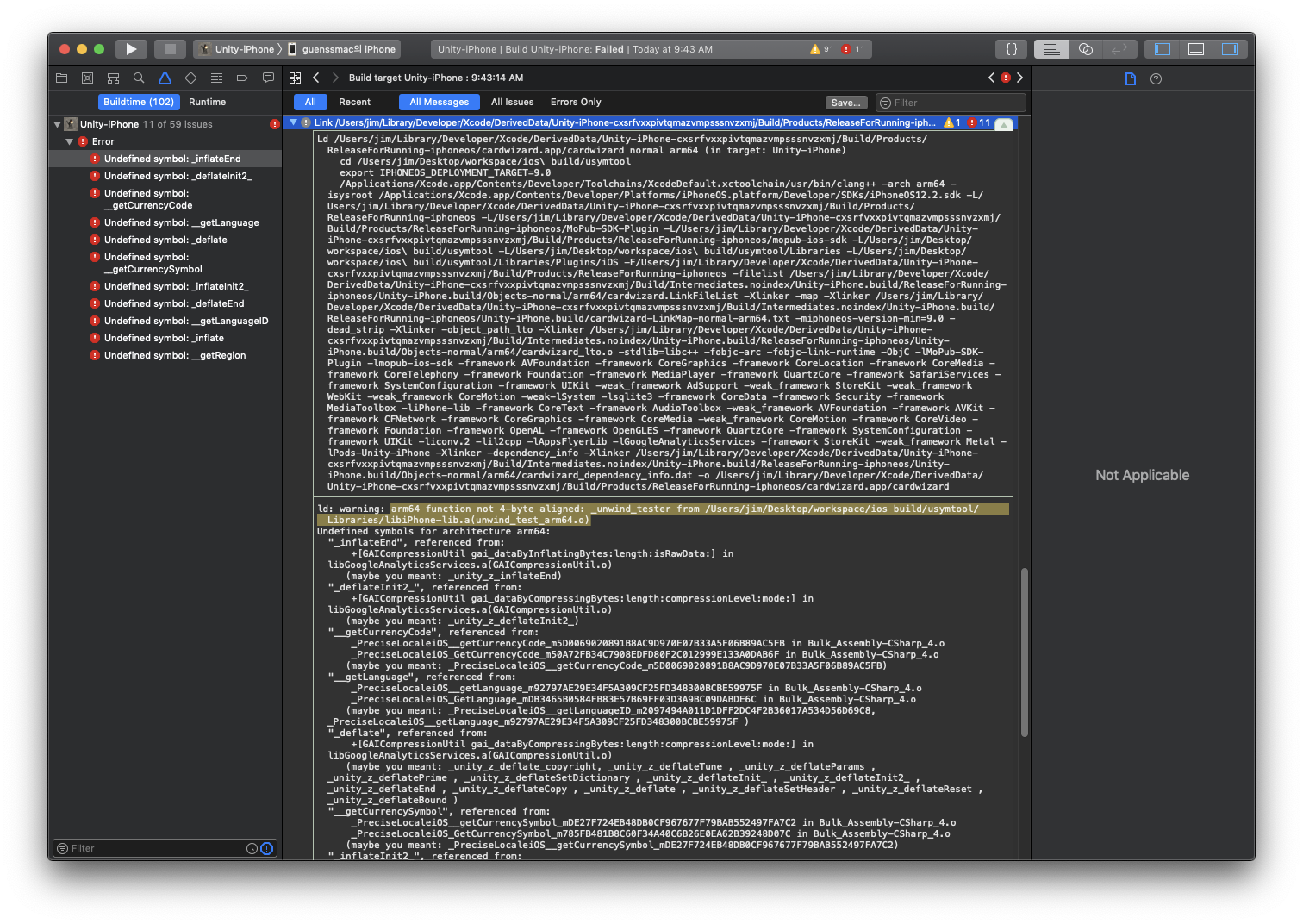Open the Symbol navigator icon
Image resolution: width=1303 pixels, height=924 pixels.
click(x=113, y=78)
